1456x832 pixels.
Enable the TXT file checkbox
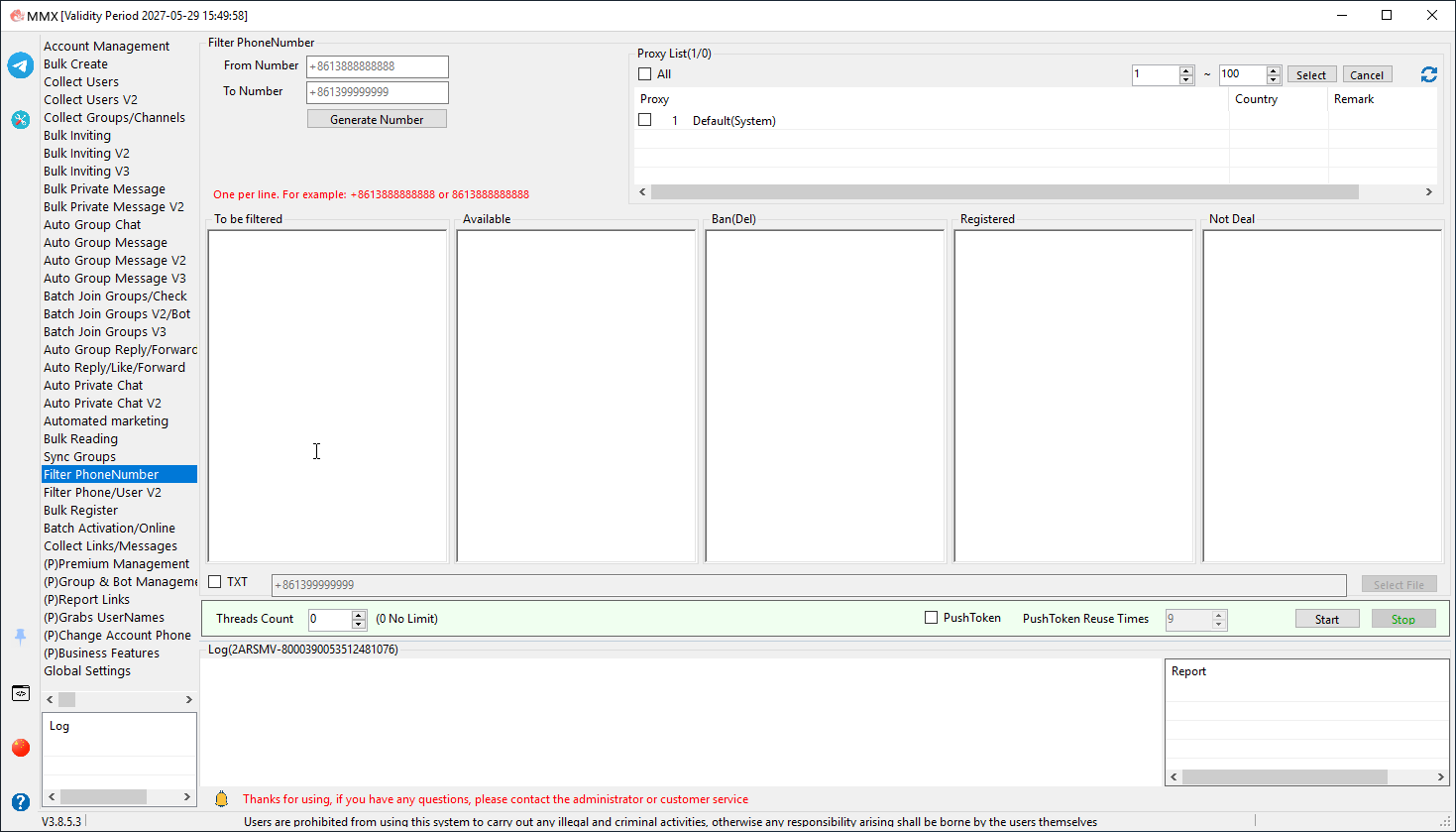(x=215, y=582)
